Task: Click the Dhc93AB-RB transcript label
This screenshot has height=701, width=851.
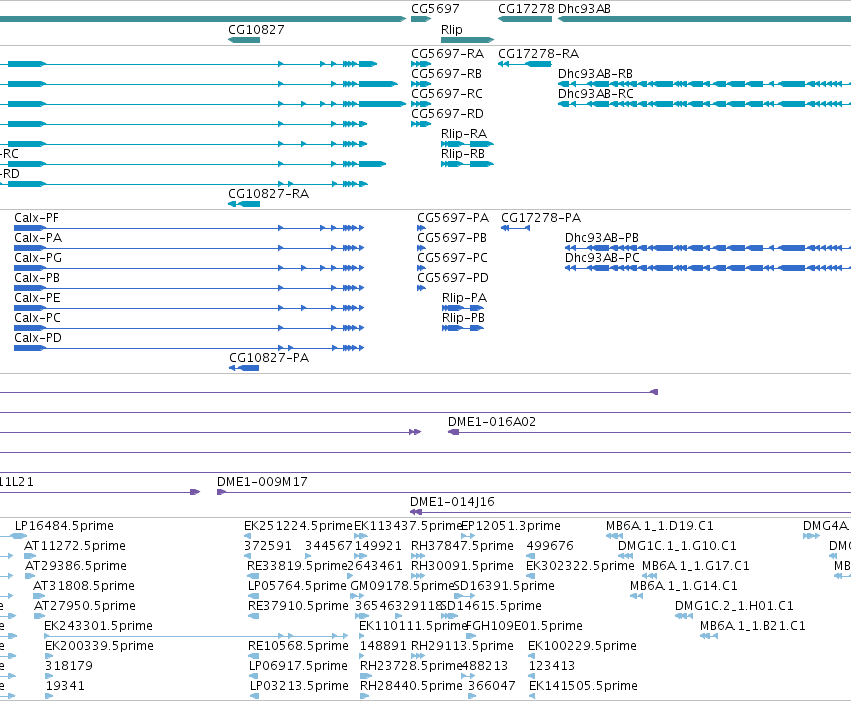Action: 595,74
